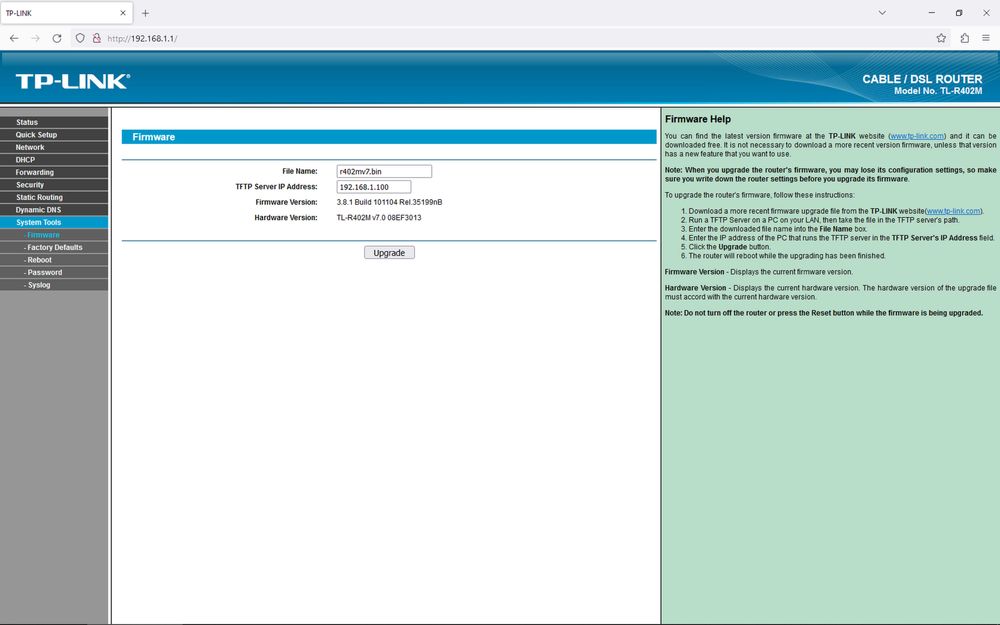This screenshot has height=625, width=1000.
Task: Reload the page with the refresh icon
Action: coord(57,38)
